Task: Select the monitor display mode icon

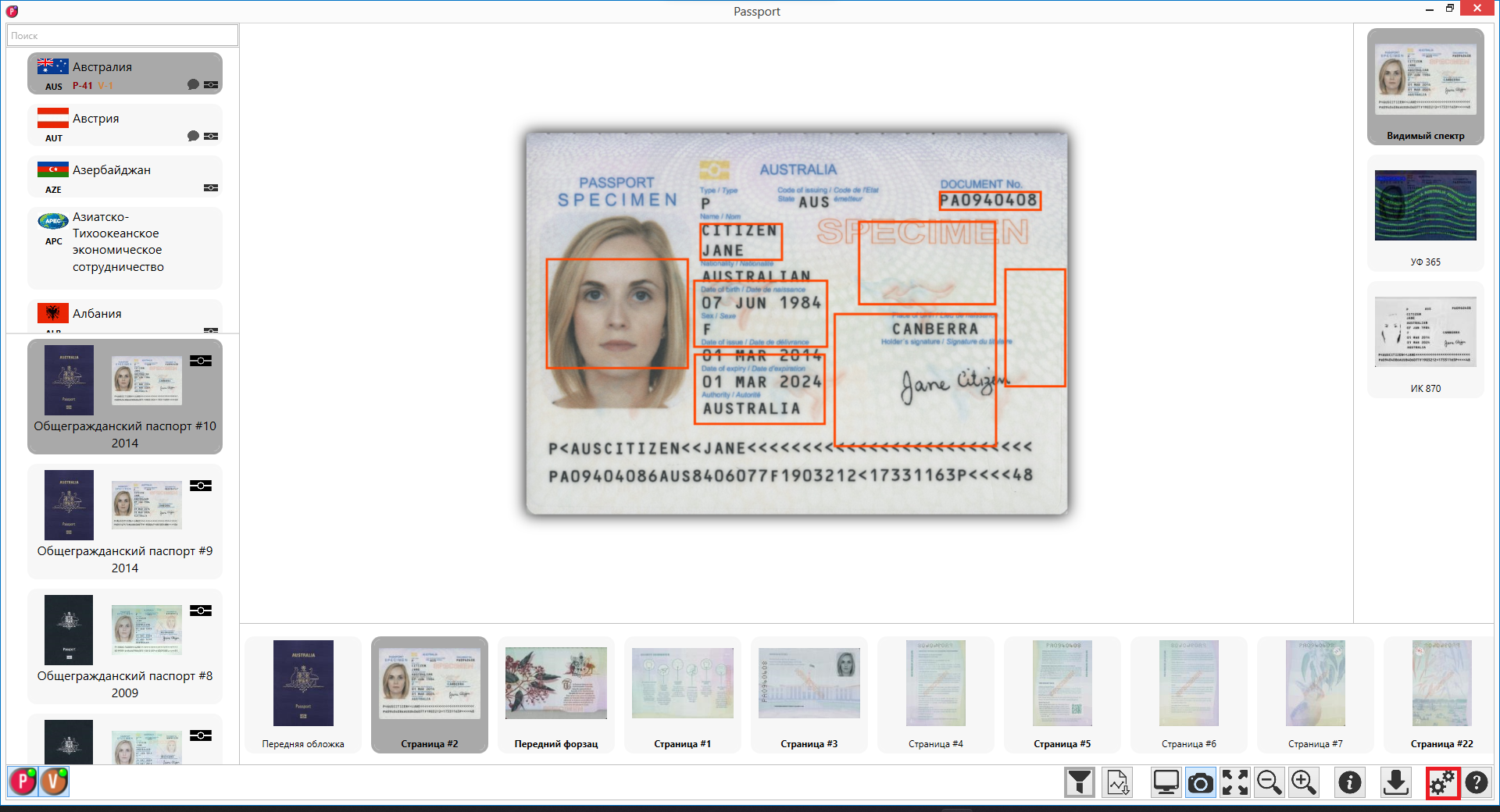Action: pos(1166,782)
